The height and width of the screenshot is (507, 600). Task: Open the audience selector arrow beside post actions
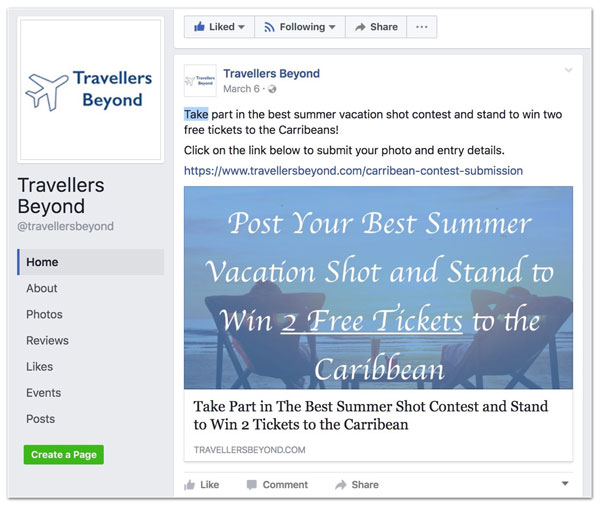point(565,484)
